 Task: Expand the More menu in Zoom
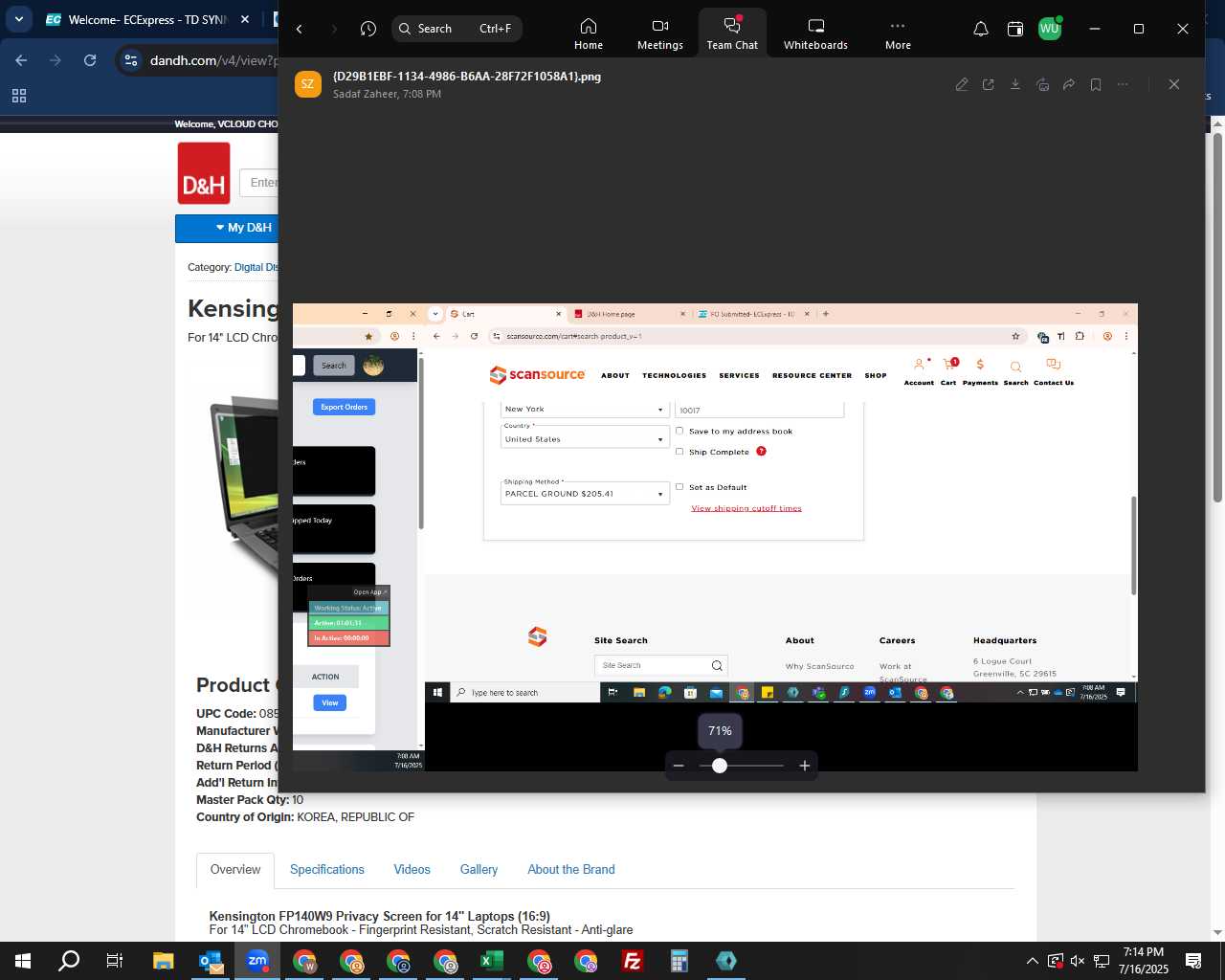(x=898, y=33)
